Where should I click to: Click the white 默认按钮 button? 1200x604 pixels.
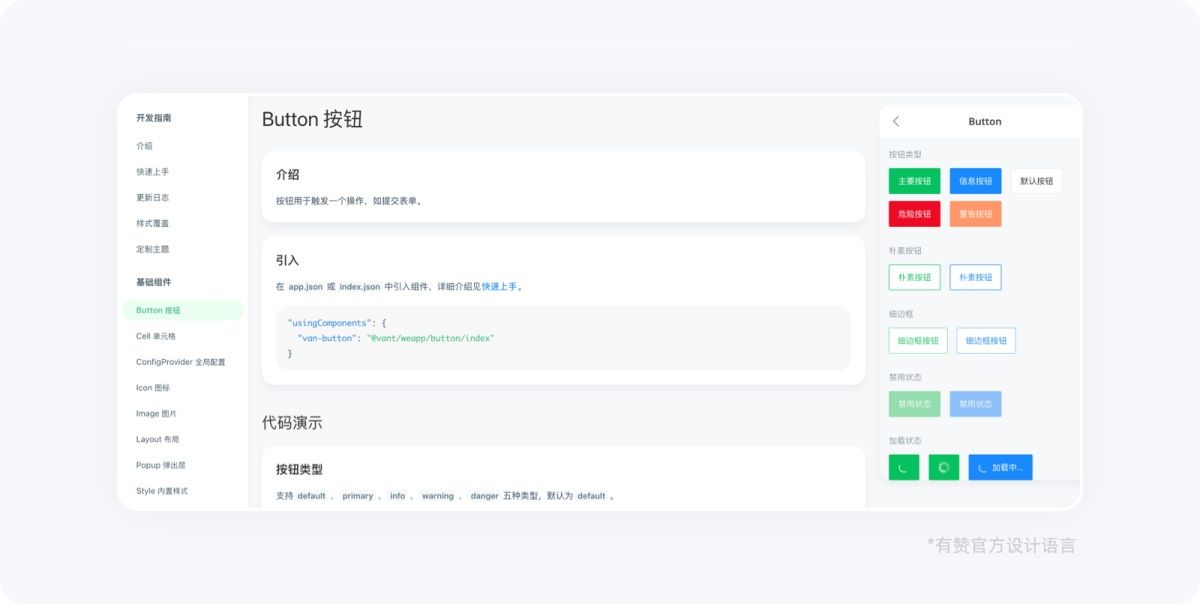tap(1036, 181)
